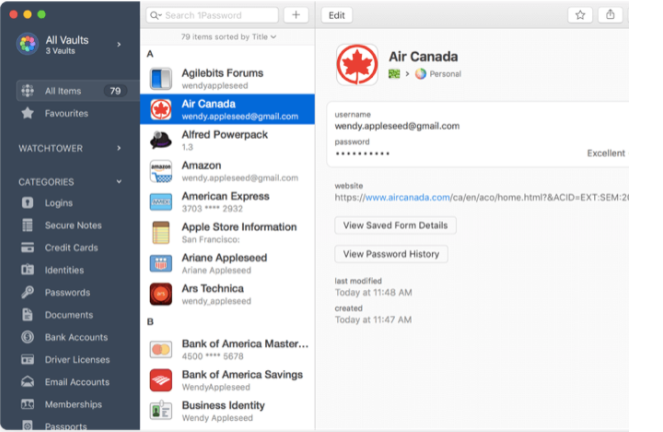Screen dimensions: 663x432
Task: Click View Saved Form Details button
Action: coord(395,225)
